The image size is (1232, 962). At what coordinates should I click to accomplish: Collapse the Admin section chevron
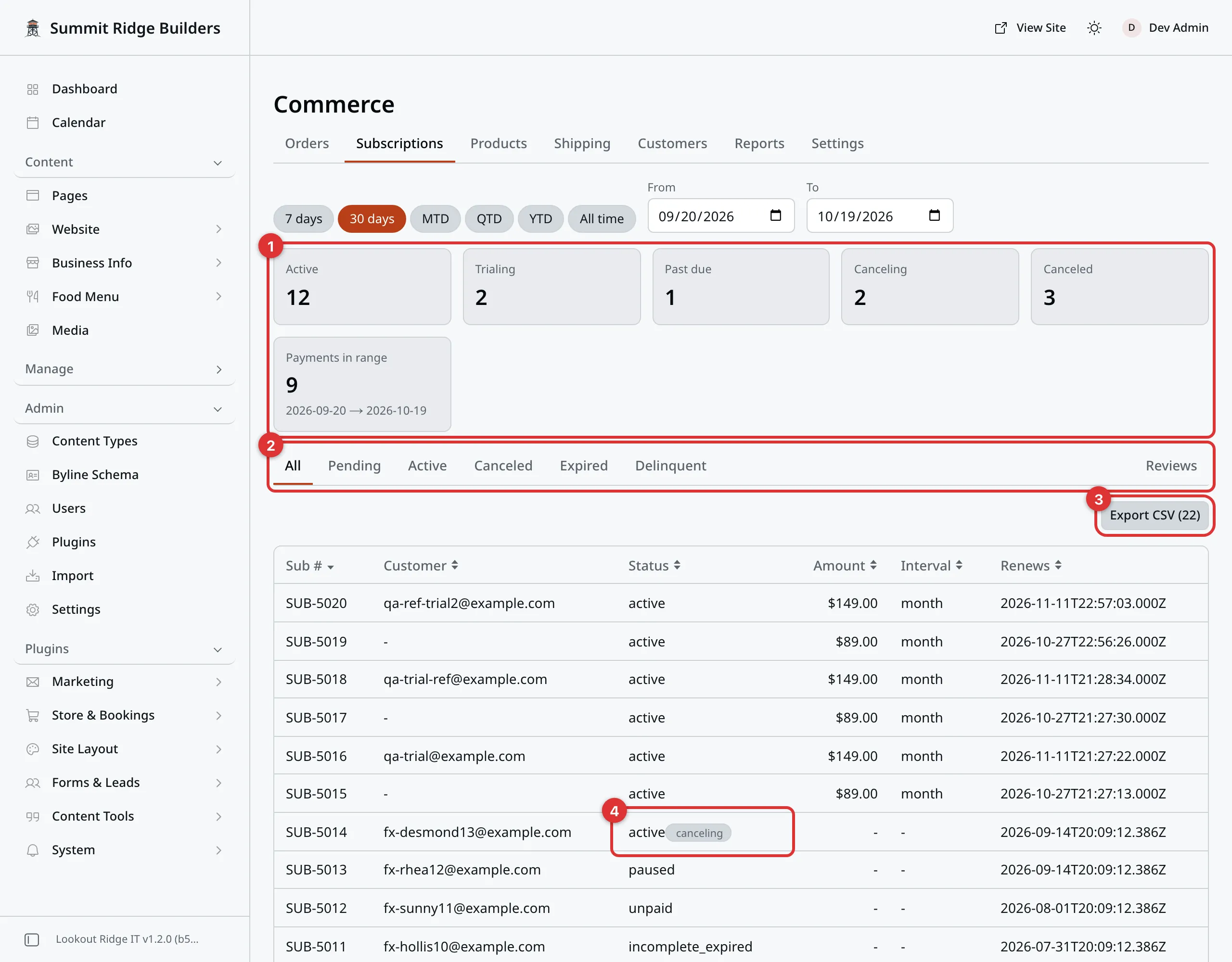[218, 409]
